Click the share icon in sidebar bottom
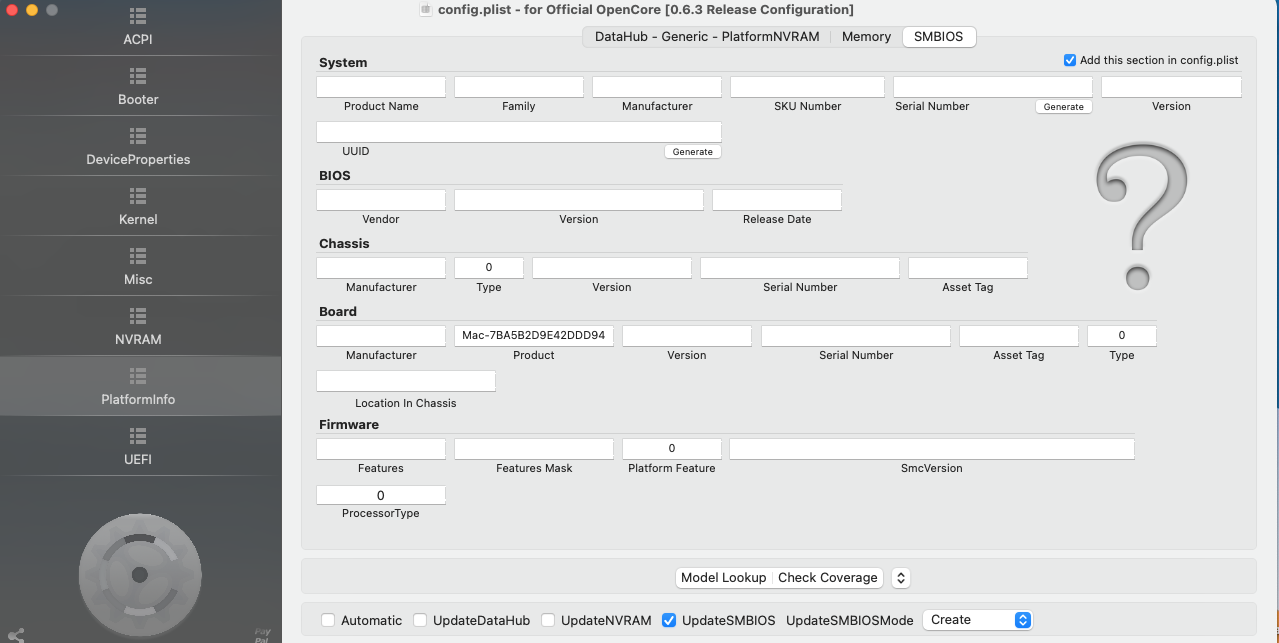The width and height of the screenshot is (1279, 643). 15,635
